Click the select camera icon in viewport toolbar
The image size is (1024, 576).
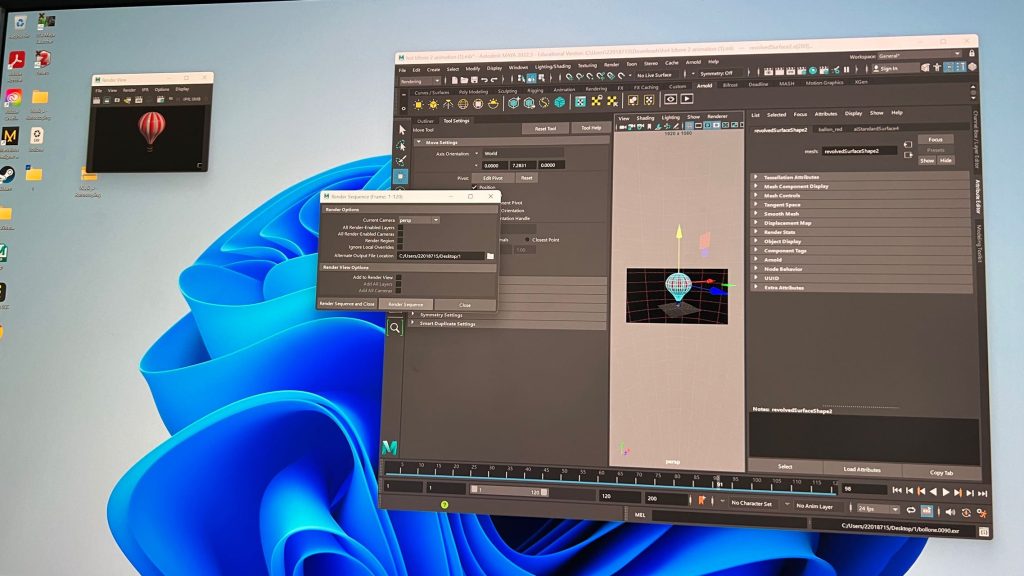click(x=622, y=126)
